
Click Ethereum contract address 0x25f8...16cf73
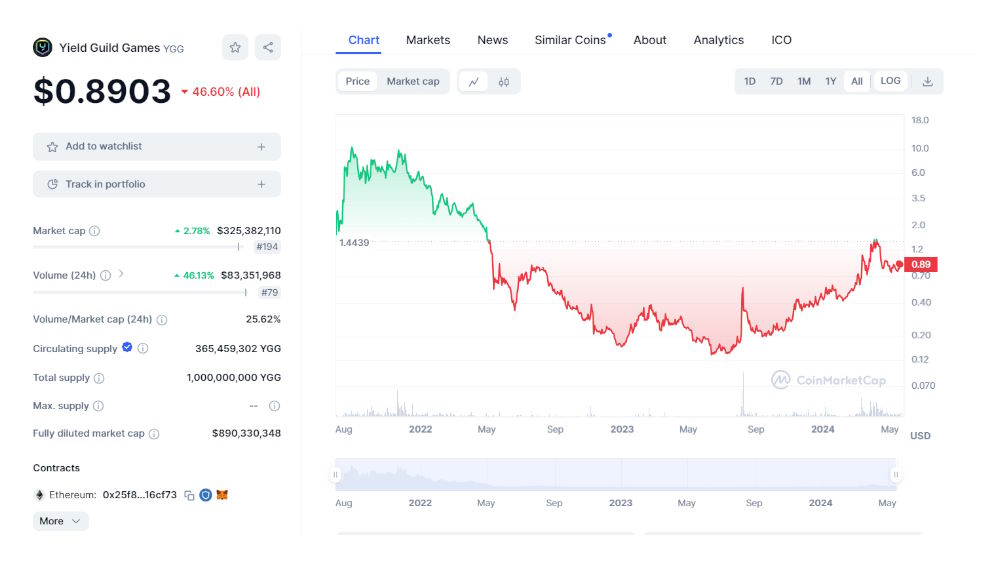tap(140, 495)
